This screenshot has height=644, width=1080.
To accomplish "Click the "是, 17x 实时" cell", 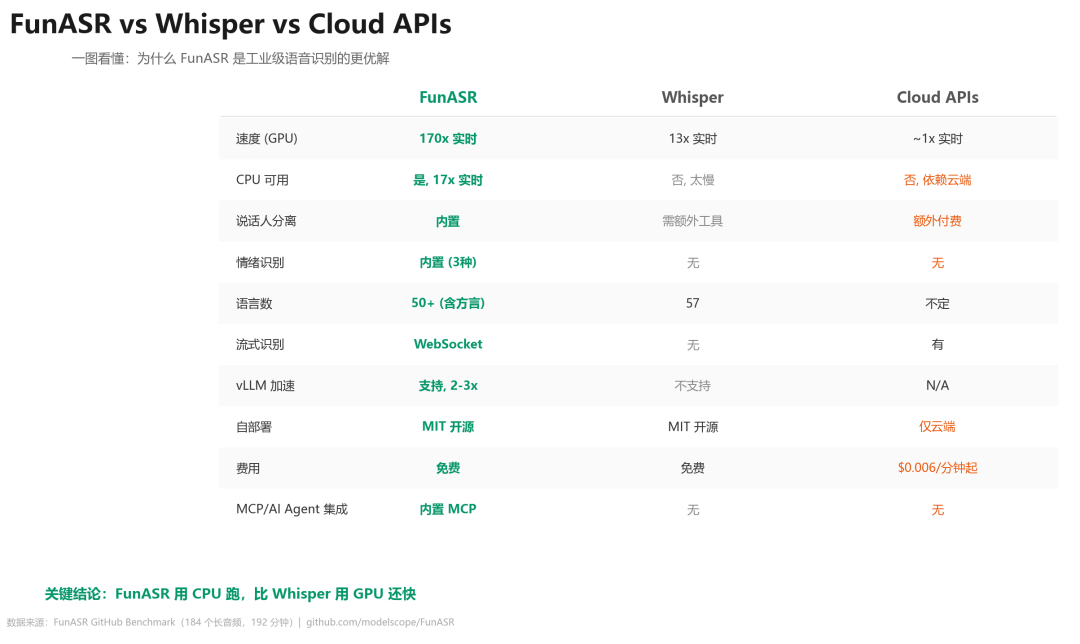I will 448,180.
